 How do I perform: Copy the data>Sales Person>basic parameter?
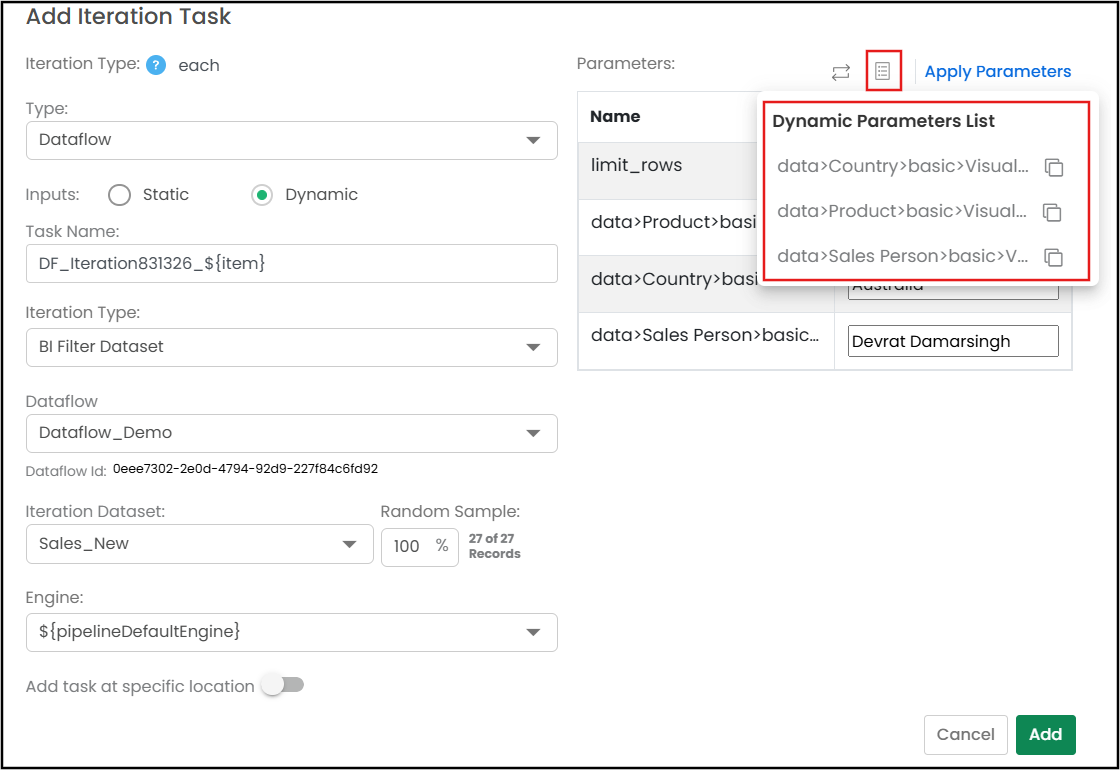(x=1054, y=257)
